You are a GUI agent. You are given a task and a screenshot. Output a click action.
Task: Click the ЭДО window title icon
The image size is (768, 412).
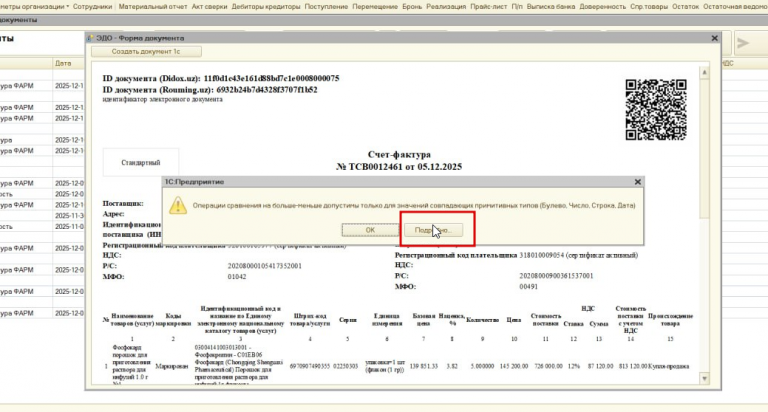[90, 38]
